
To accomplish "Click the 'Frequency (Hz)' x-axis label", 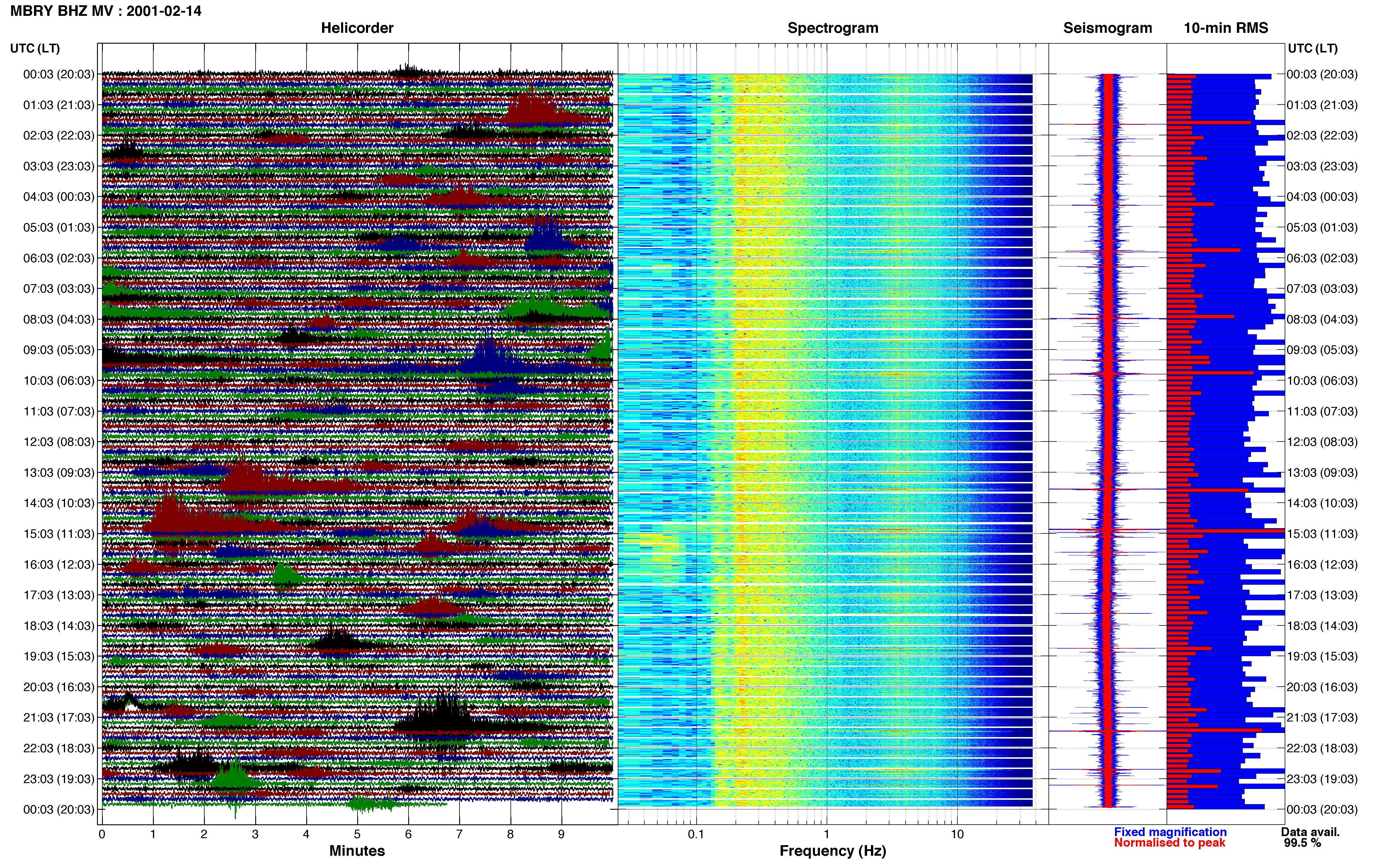I will click(833, 851).
